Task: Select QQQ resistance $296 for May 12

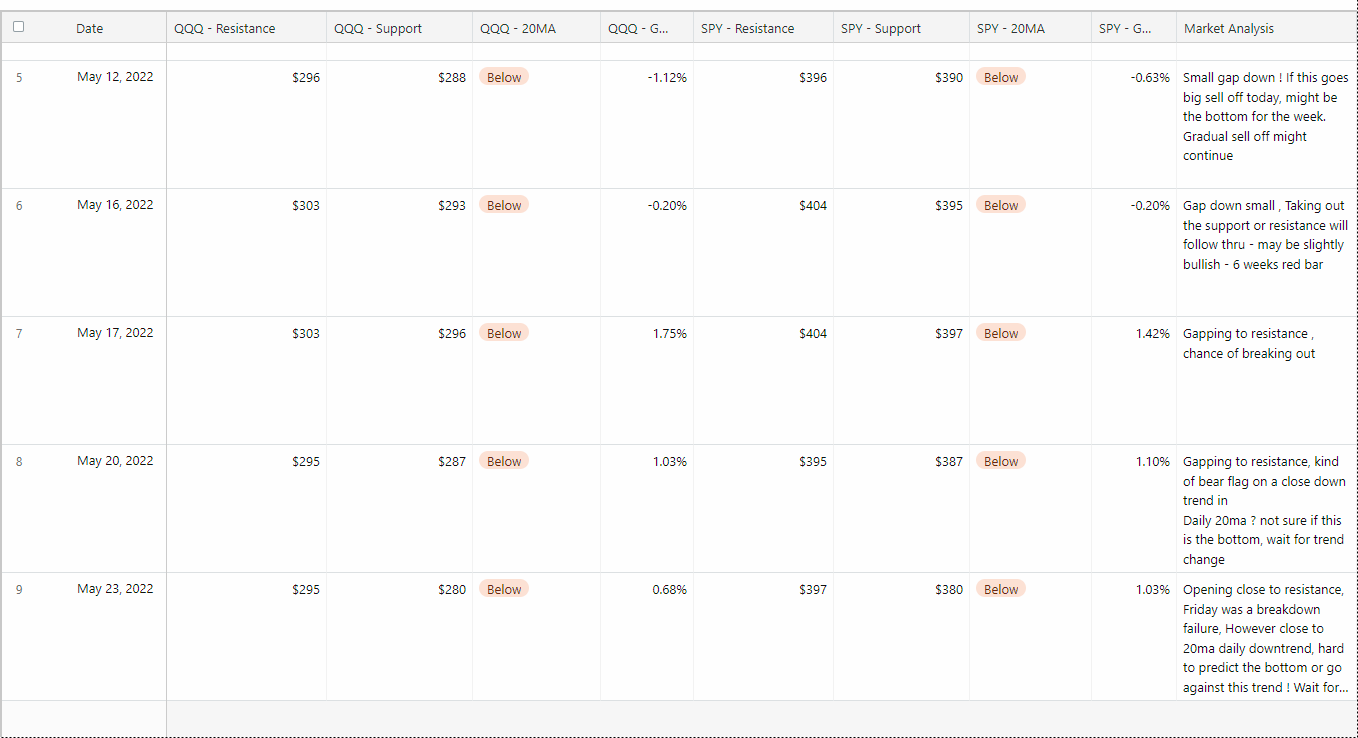Action: point(306,77)
